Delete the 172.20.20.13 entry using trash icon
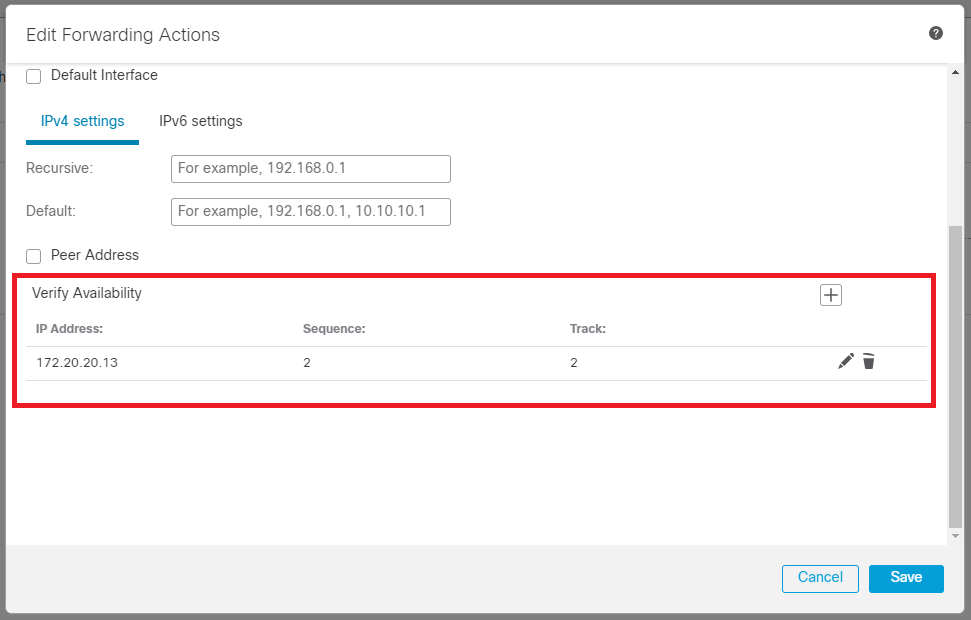This screenshot has width=971, height=620. point(869,362)
